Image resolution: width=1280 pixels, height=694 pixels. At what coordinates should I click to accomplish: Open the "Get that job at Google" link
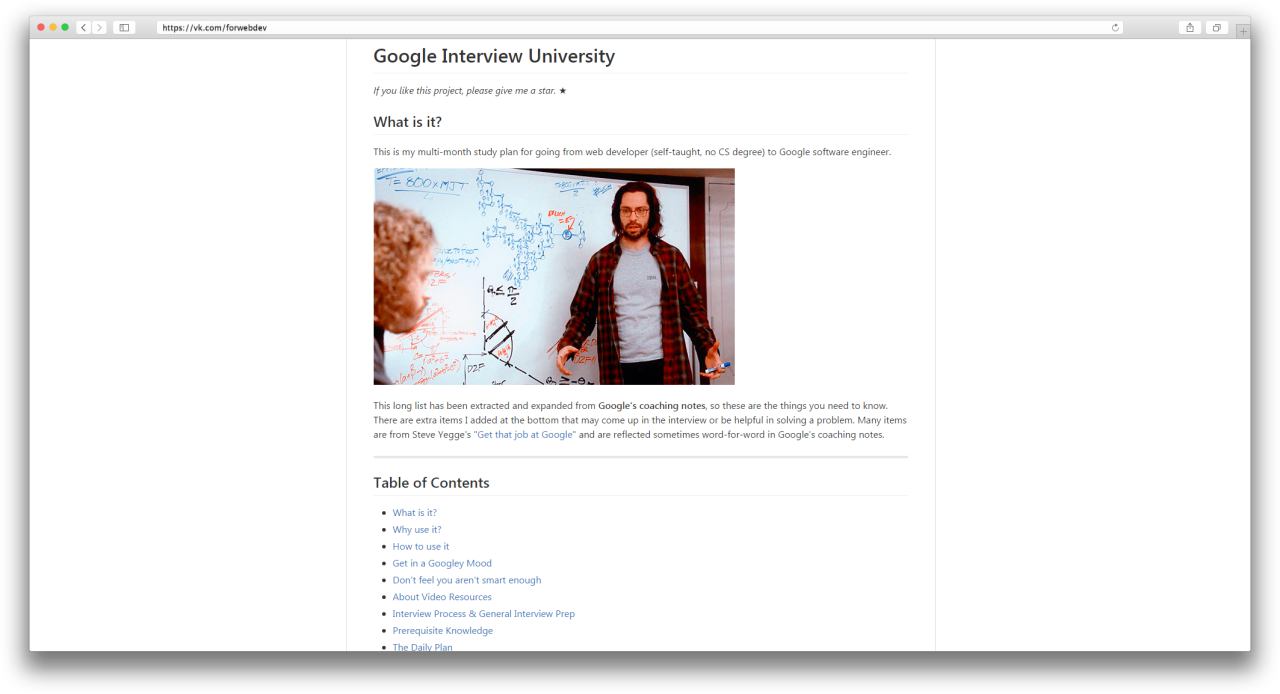click(524, 435)
